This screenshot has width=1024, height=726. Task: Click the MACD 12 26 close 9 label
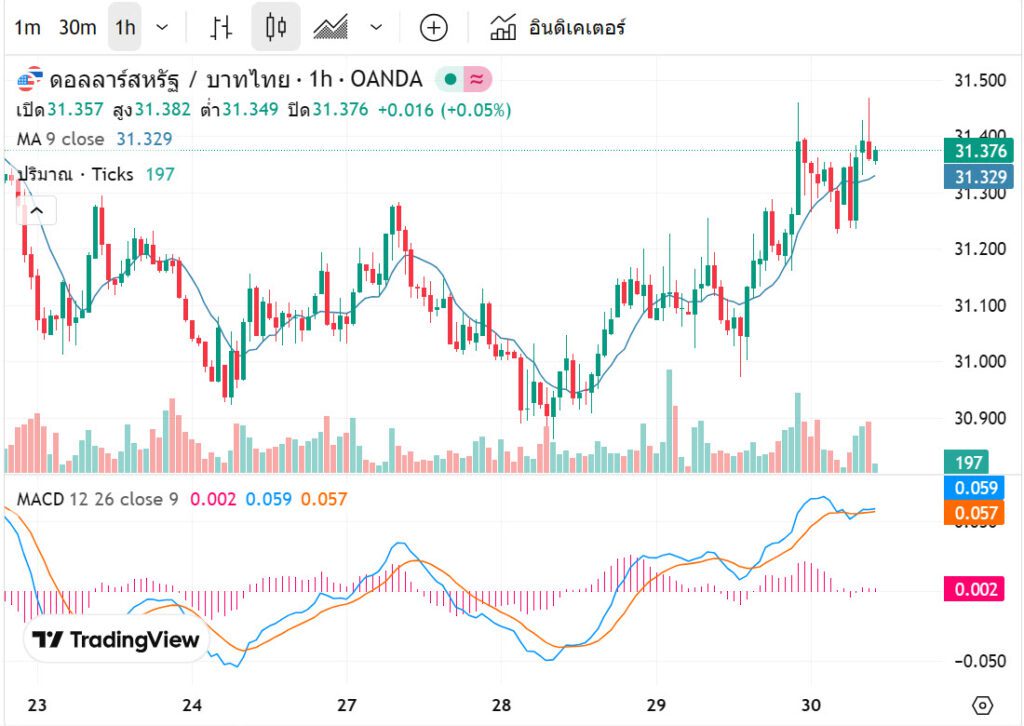tap(97, 498)
